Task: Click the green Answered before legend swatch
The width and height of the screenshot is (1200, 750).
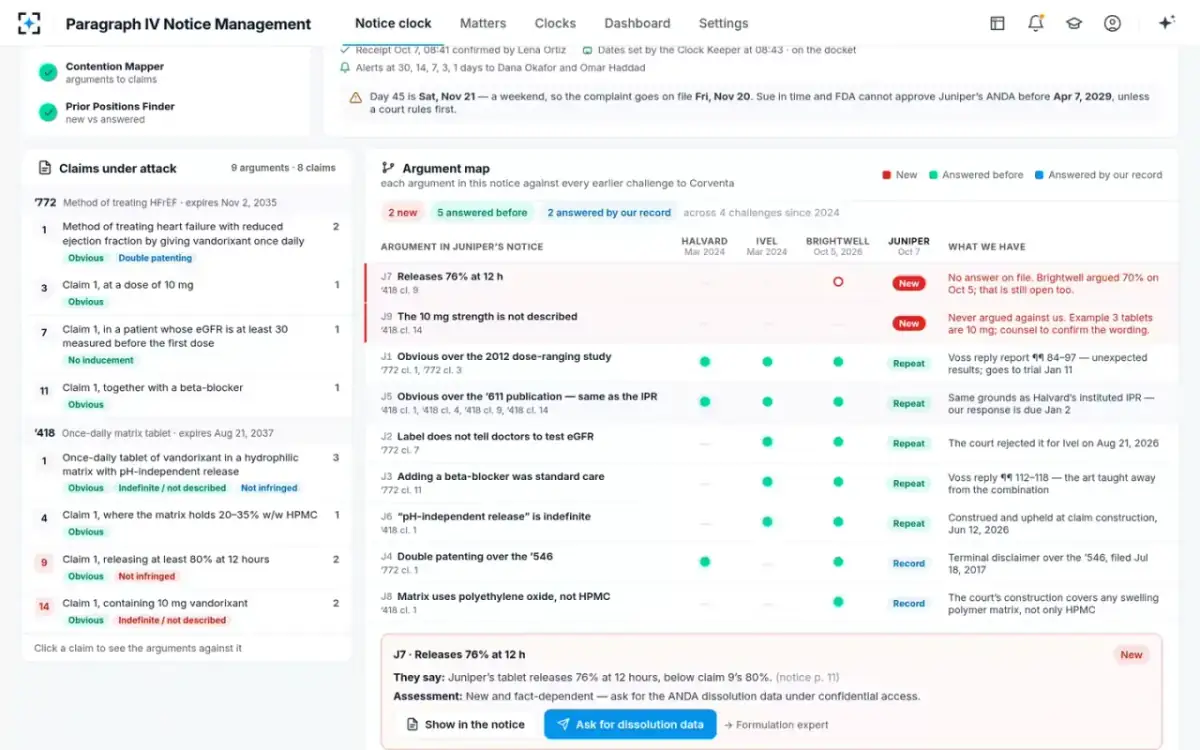Action: coord(933,175)
